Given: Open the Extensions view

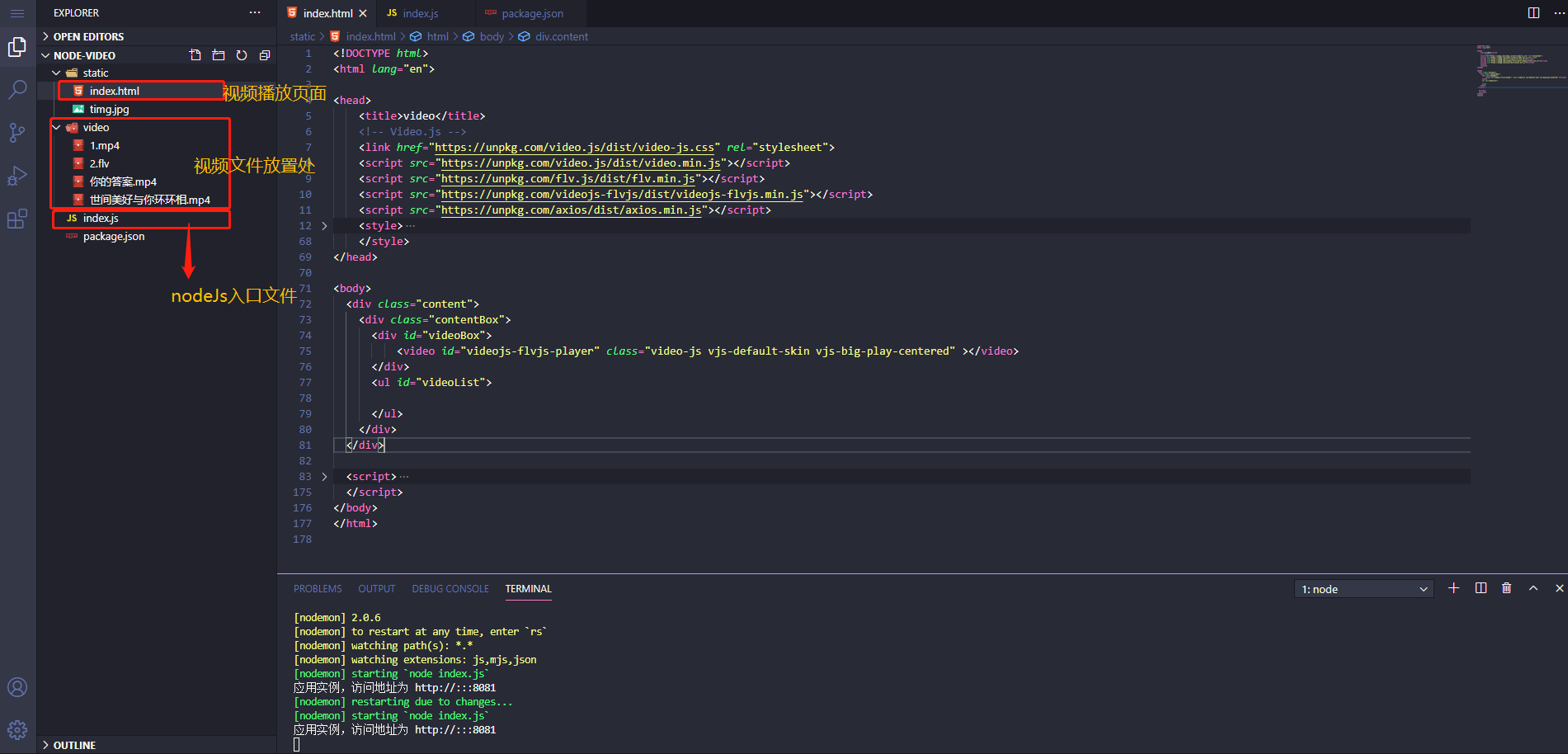Looking at the screenshot, I should click(17, 219).
